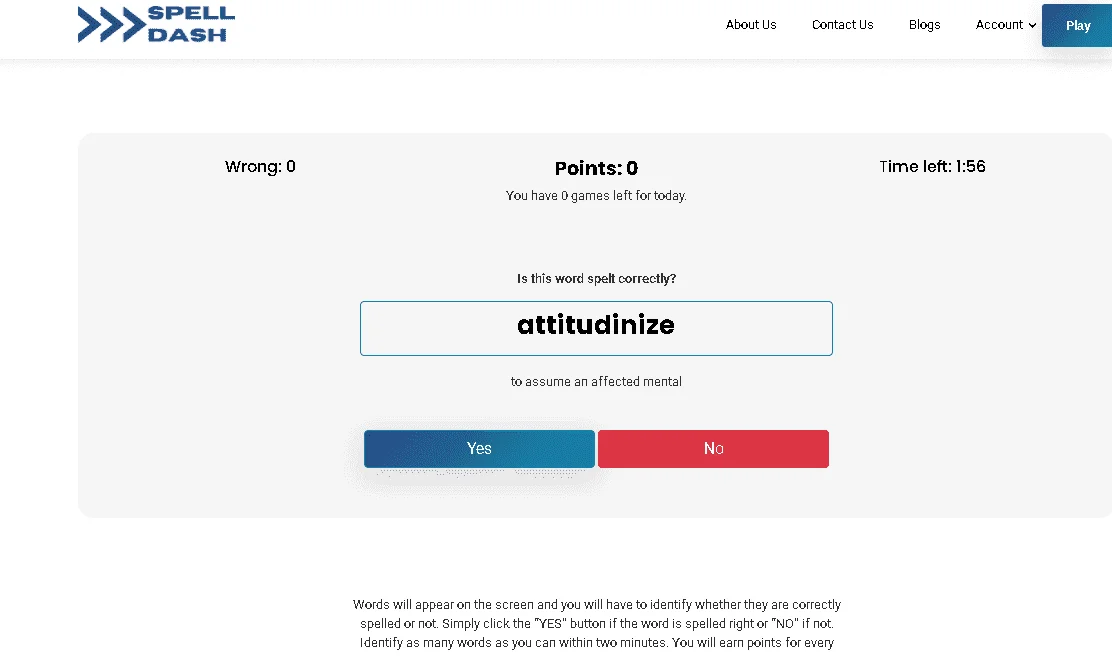Click the word definition hint text
Screen dimensions: 1112x656
pos(596,382)
